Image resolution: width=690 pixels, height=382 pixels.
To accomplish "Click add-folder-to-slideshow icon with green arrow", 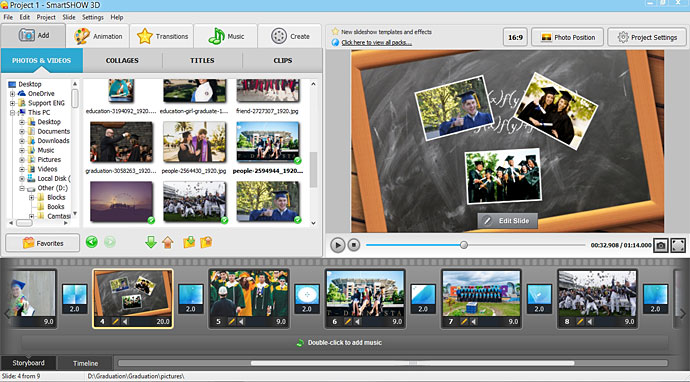I will (x=189, y=242).
